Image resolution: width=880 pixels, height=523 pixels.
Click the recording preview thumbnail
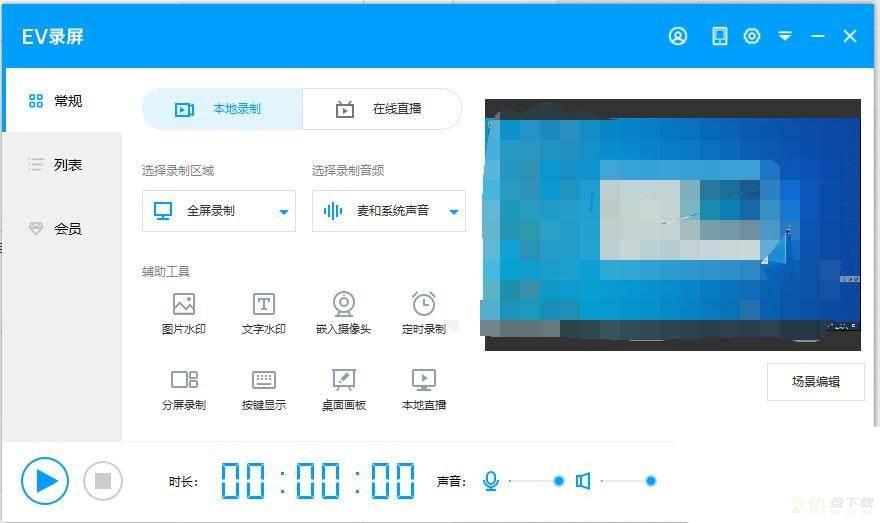click(672, 225)
